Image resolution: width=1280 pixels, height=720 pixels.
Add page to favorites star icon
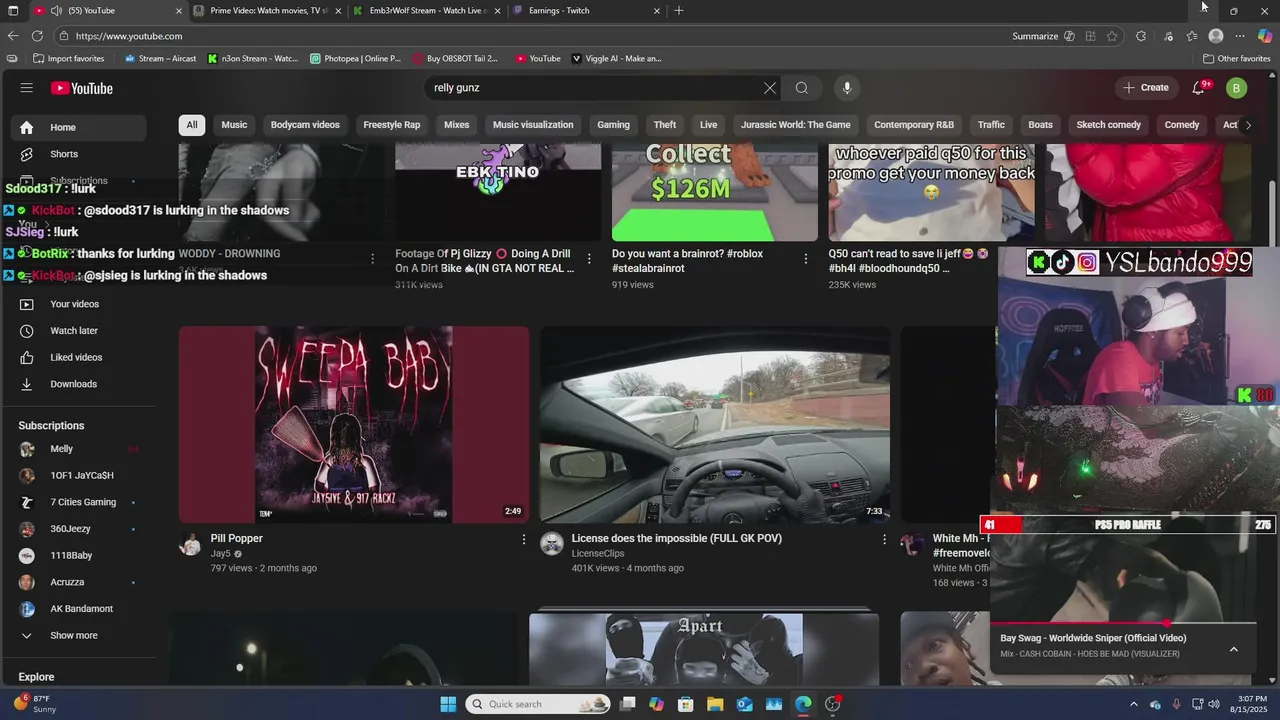[1112, 36]
